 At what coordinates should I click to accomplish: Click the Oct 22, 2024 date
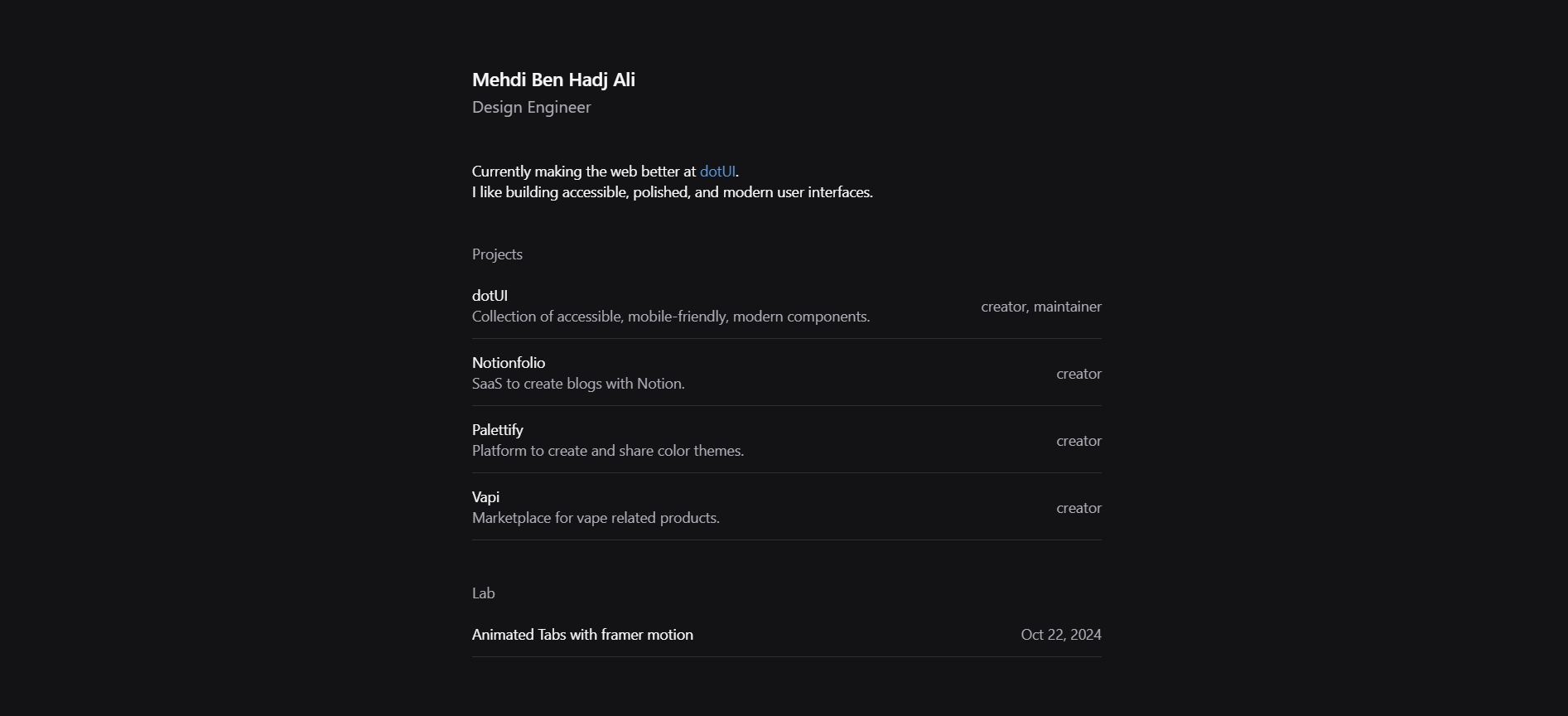click(x=1061, y=634)
